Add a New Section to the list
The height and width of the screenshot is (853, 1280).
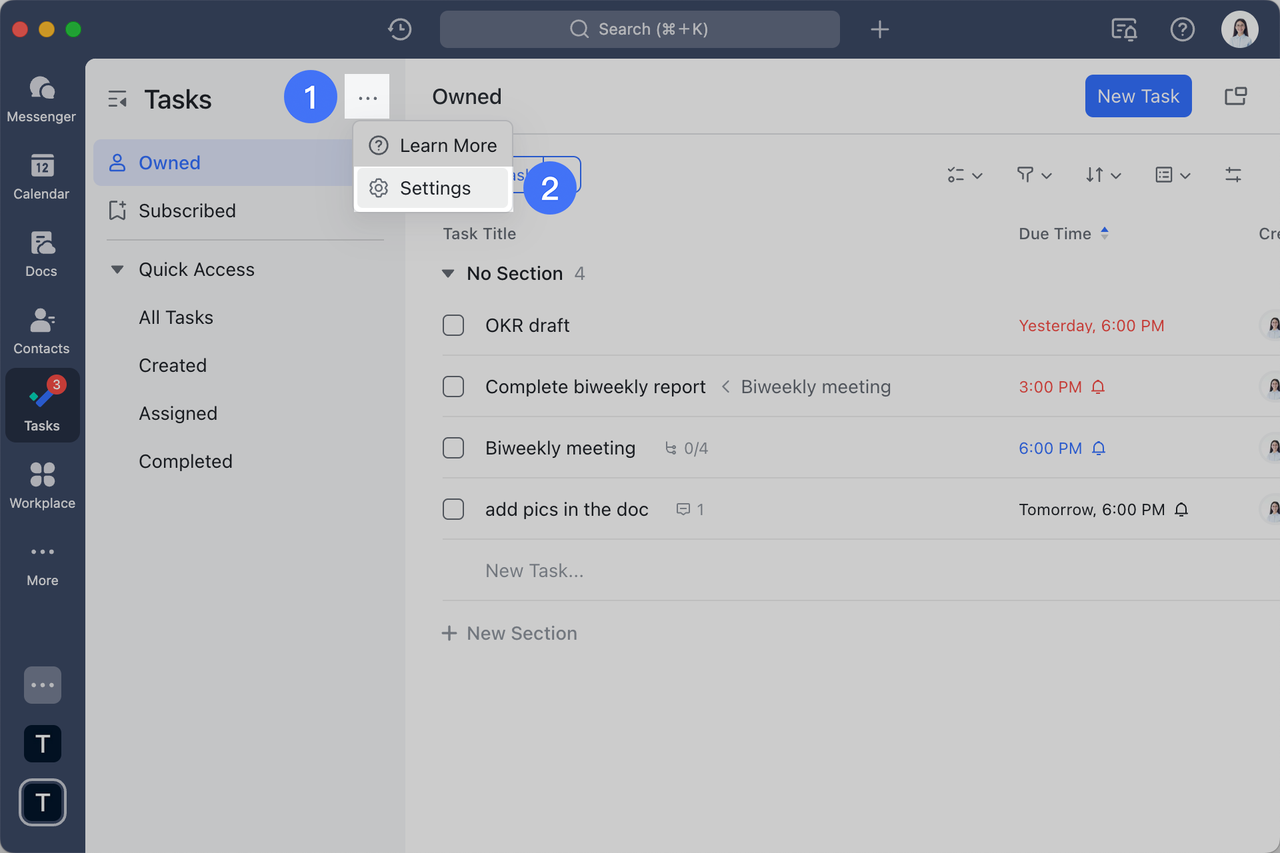(509, 633)
